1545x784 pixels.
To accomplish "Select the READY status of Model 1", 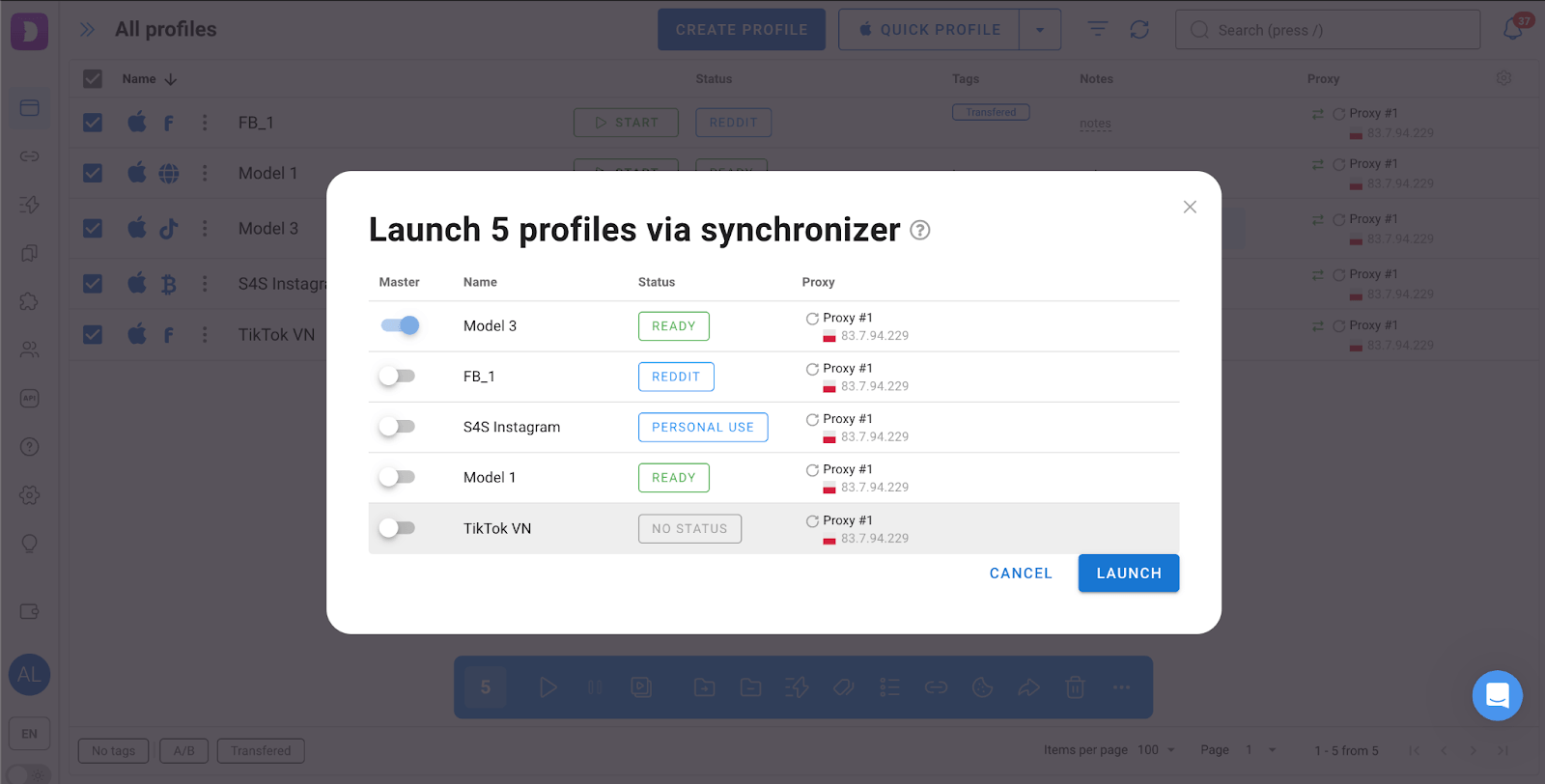I will click(x=673, y=478).
